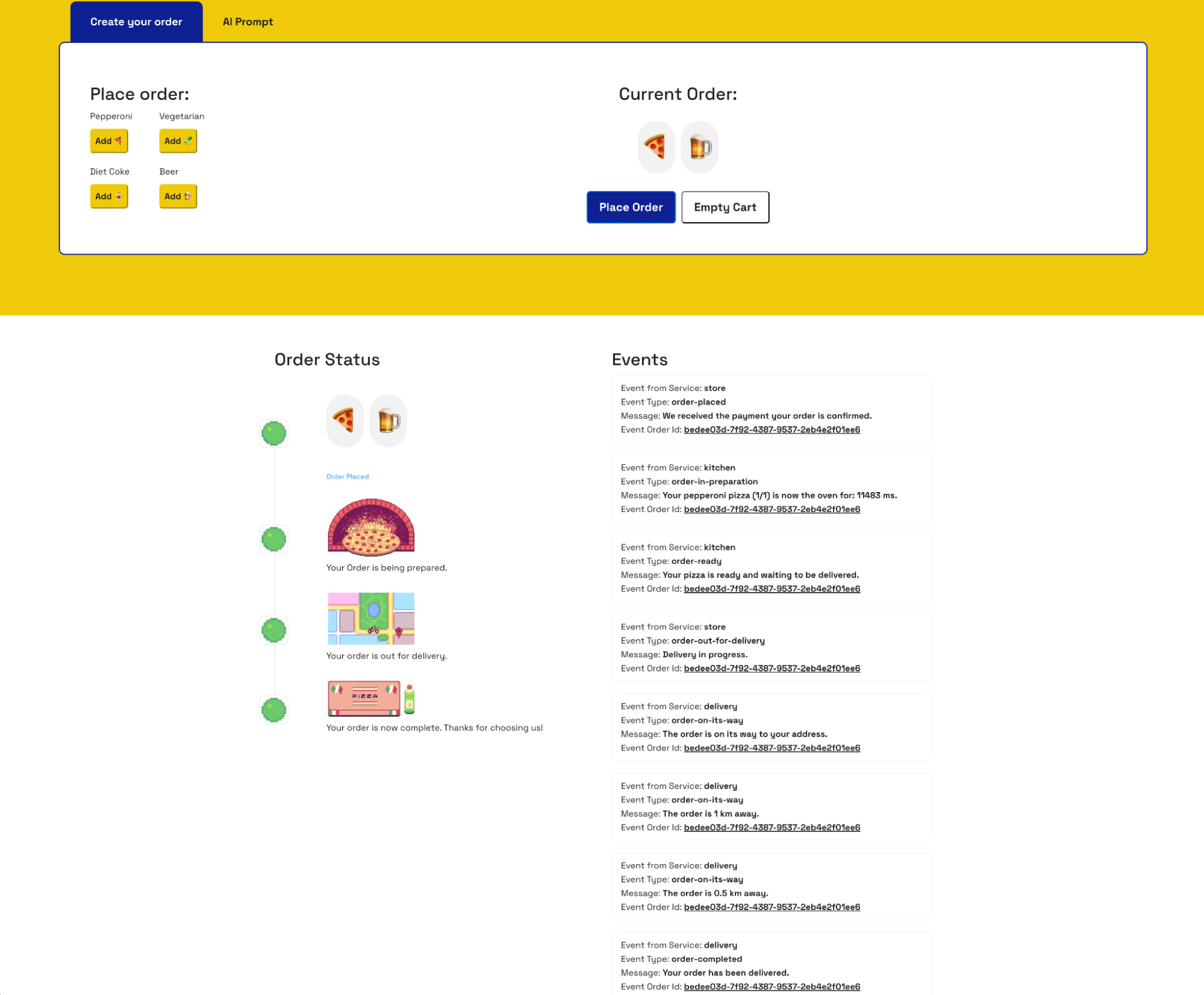Add a Vegetarian pizza to the cart
Image resolution: width=1204 pixels, height=995 pixels.
tap(178, 141)
